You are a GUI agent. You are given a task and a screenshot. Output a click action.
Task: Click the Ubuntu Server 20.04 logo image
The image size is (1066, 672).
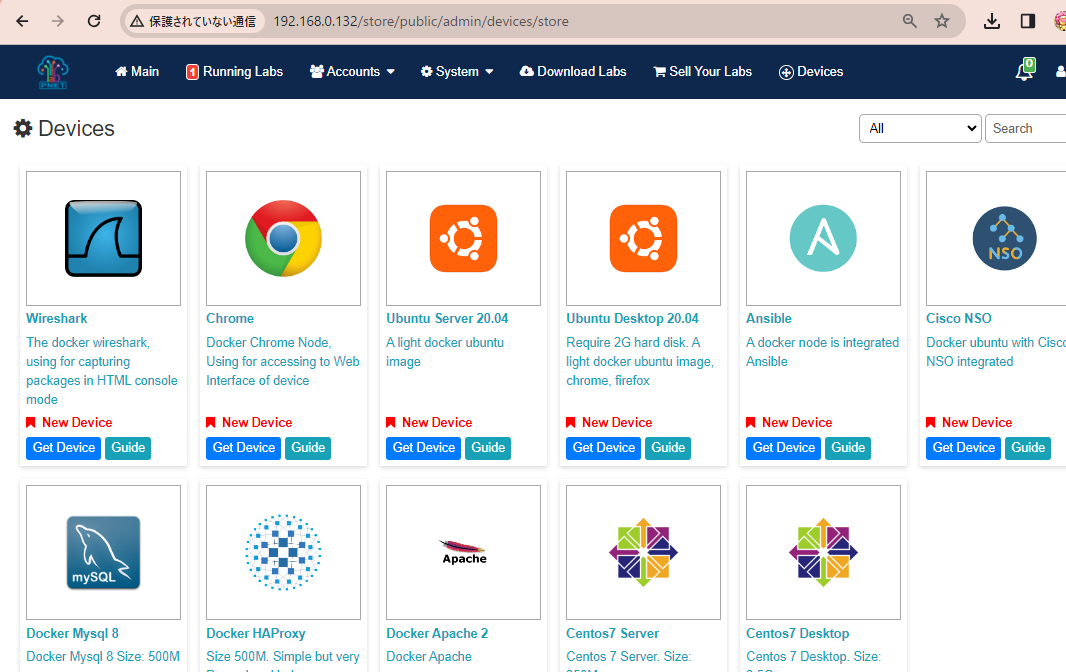tap(464, 238)
